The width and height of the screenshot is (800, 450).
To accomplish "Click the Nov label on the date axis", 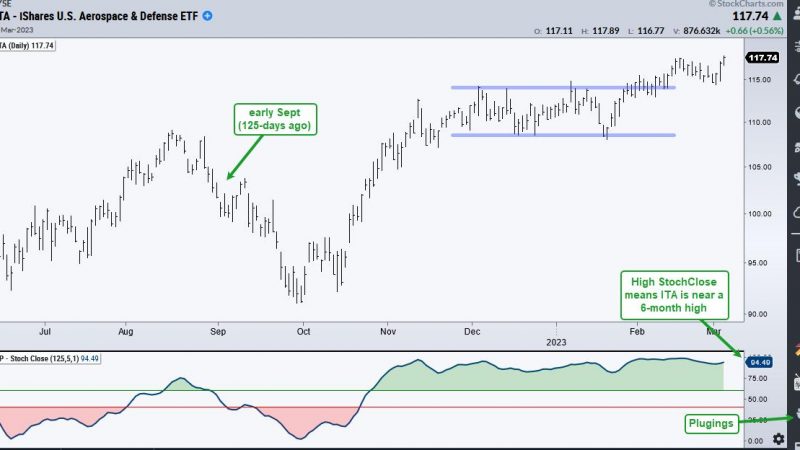I will (388, 332).
